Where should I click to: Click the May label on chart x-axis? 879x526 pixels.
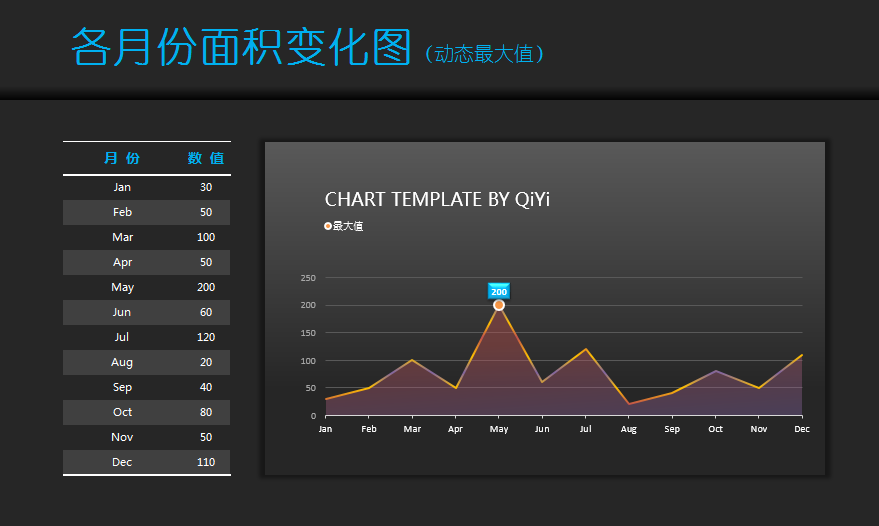(499, 430)
